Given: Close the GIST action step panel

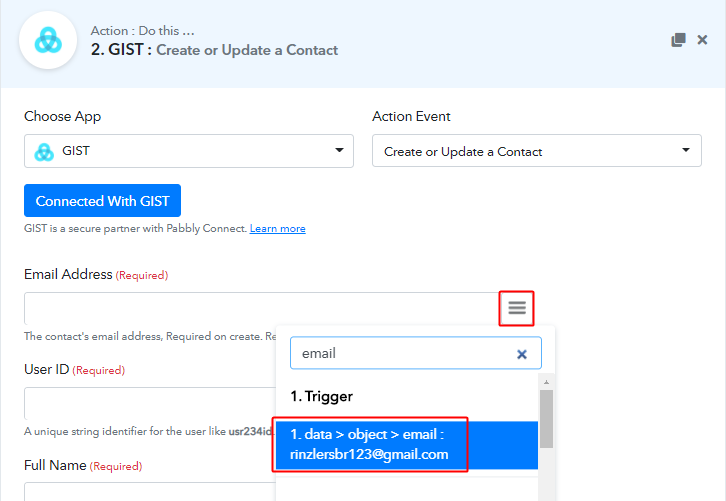Looking at the screenshot, I should pos(702,40).
